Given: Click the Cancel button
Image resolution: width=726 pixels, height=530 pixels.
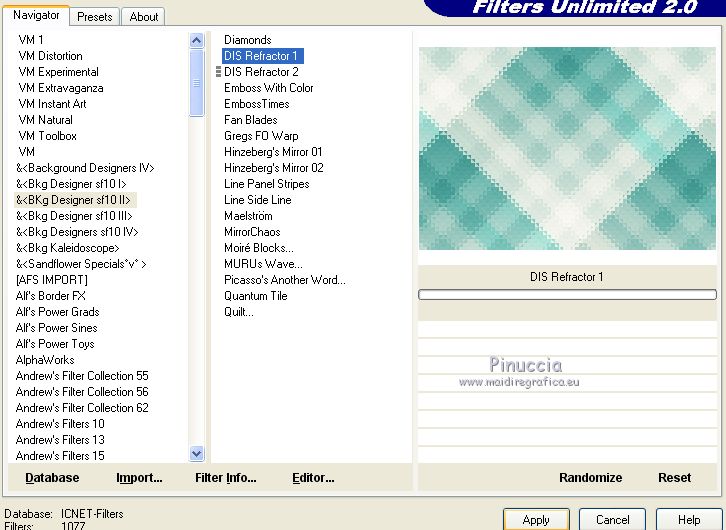Looking at the screenshot, I should (612, 520).
